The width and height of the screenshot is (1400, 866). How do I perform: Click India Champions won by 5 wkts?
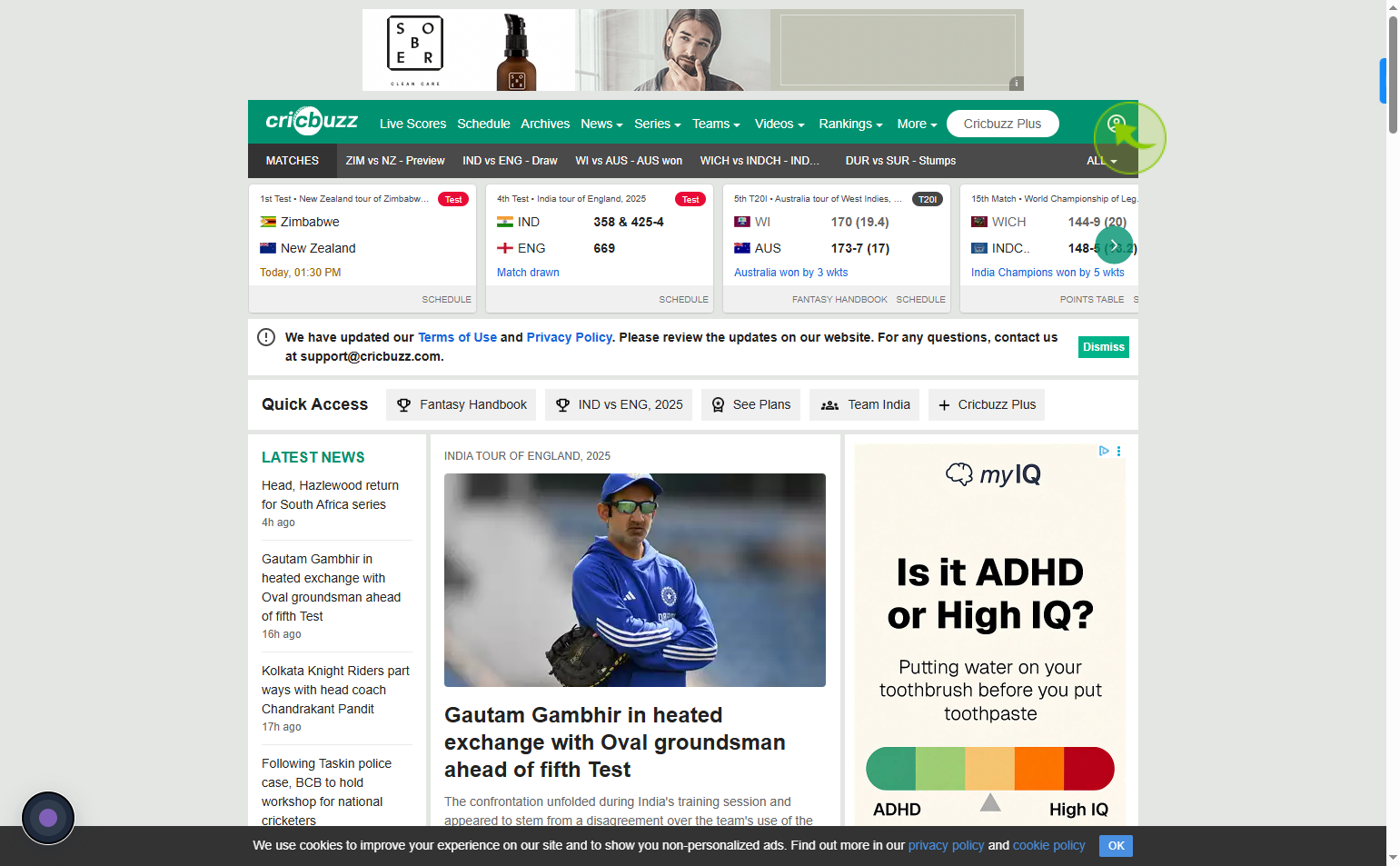point(1048,273)
